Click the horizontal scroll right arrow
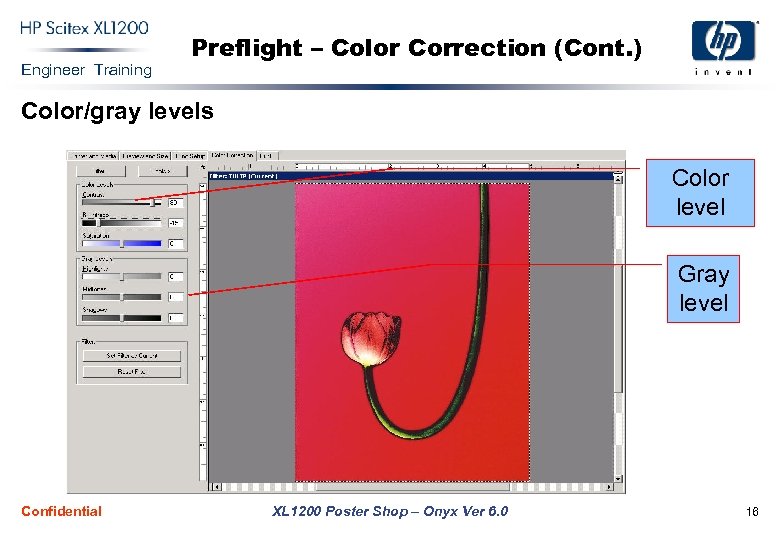Screen dimensions: 780x540 coord(609,487)
